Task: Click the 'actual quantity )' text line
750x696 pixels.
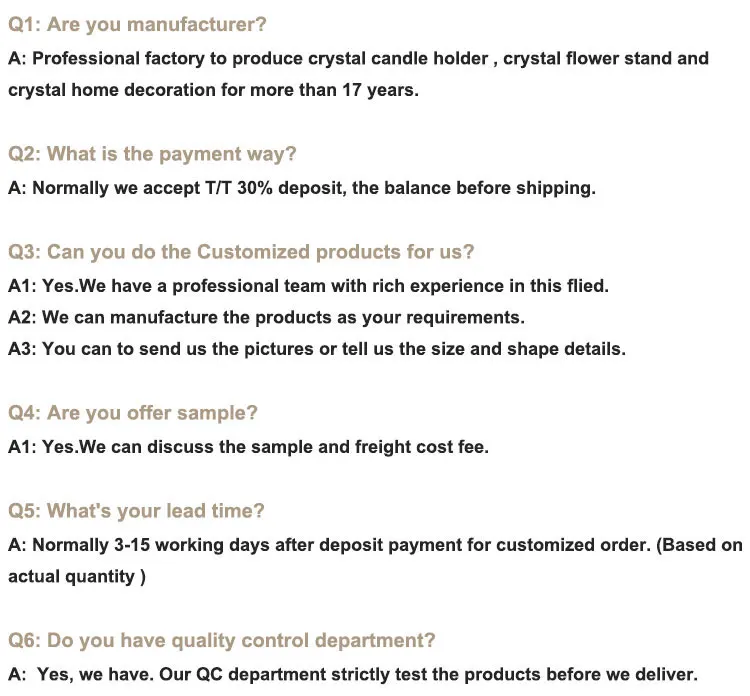Action: [x=77, y=576]
